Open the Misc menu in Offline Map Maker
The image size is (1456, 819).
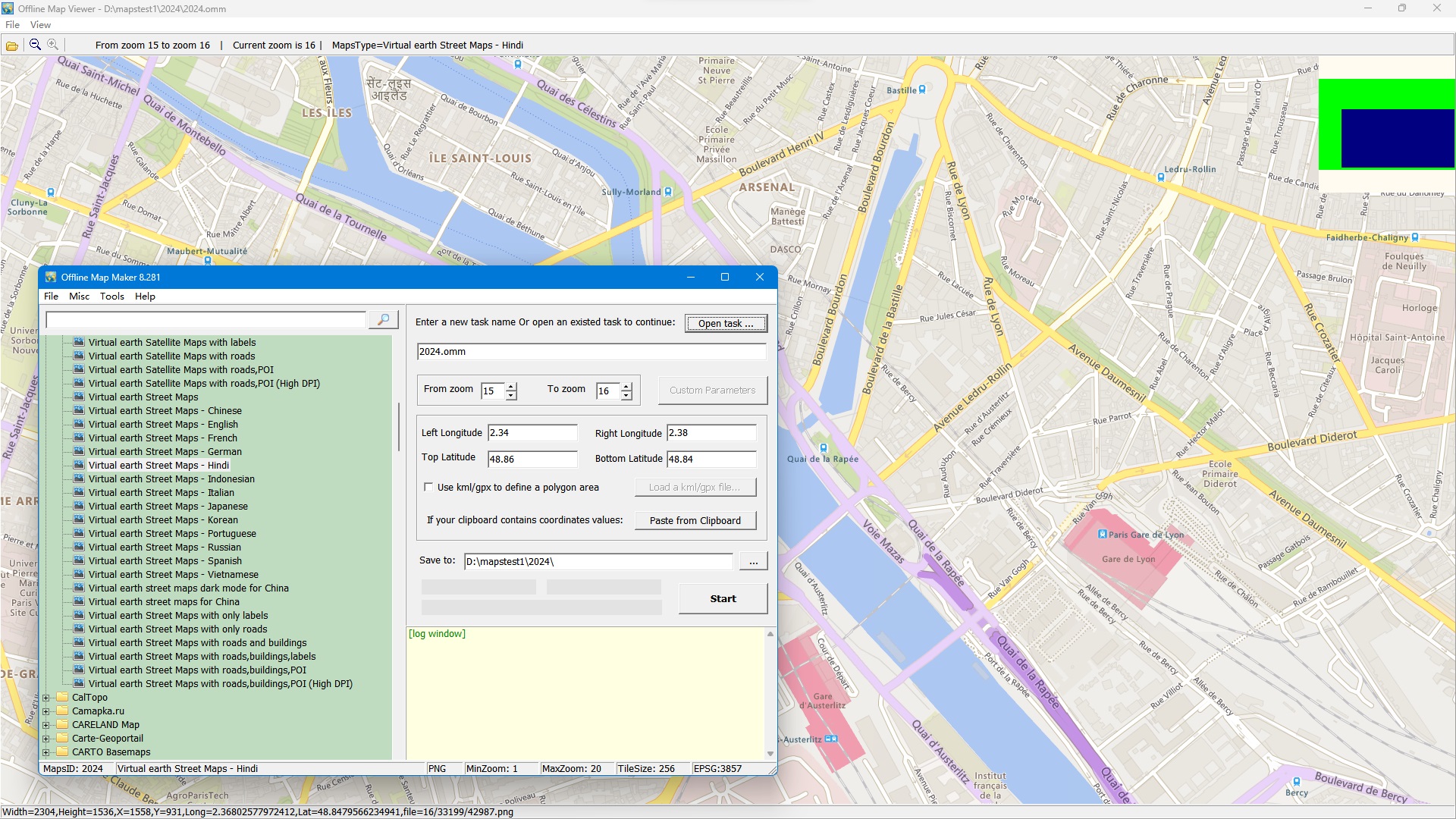click(79, 296)
